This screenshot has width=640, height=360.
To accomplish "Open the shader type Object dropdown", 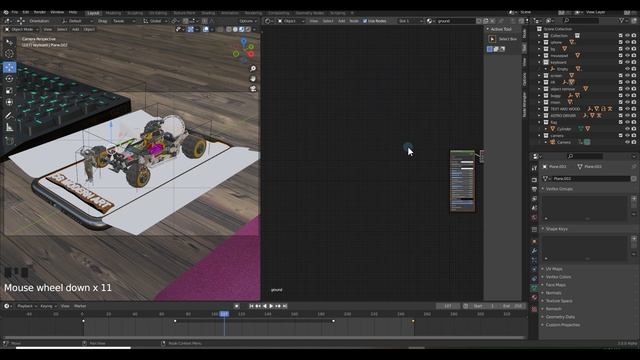I will pyautogui.click(x=291, y=21).
